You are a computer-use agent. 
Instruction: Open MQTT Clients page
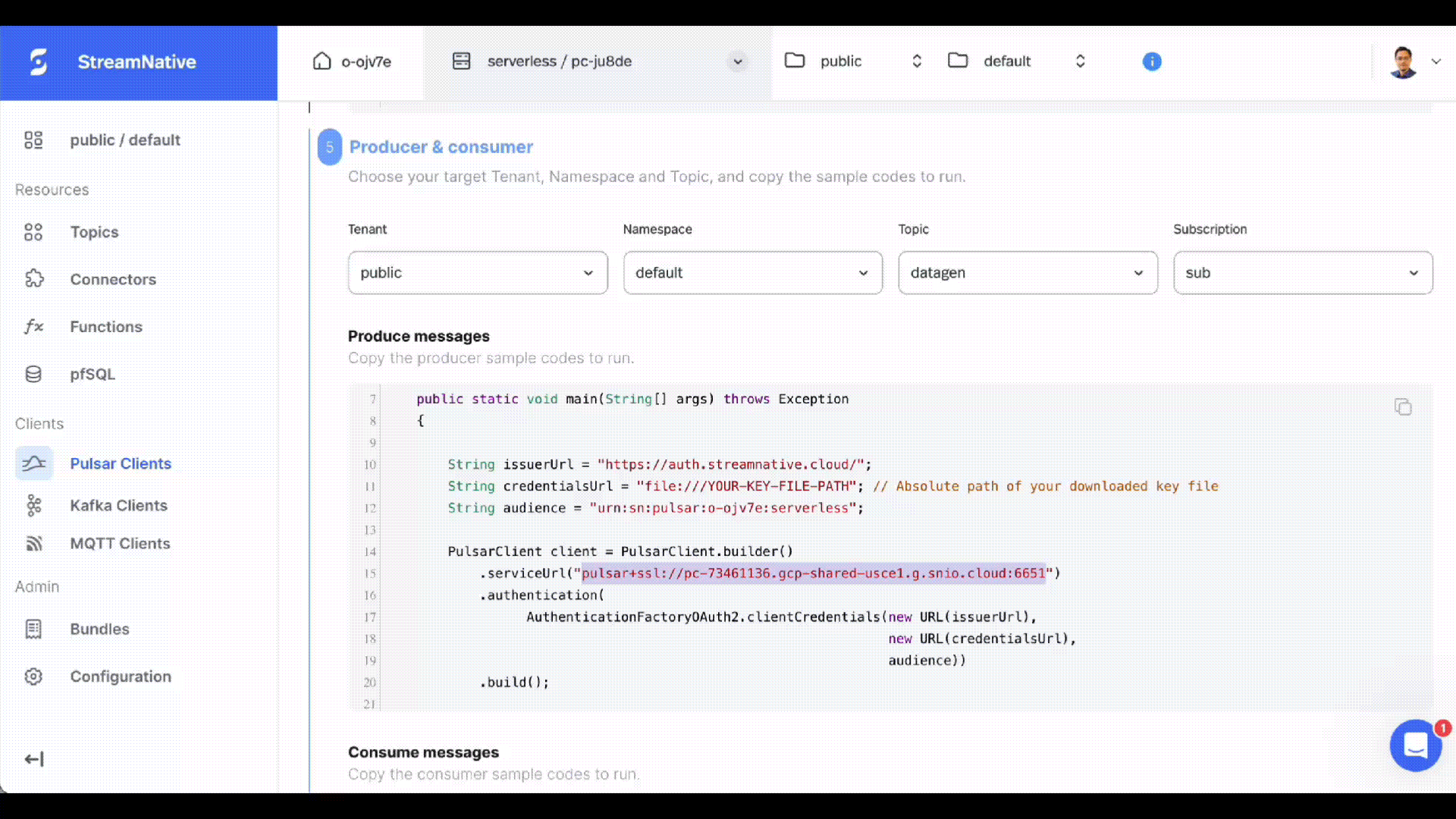click(x=120, y=544)
